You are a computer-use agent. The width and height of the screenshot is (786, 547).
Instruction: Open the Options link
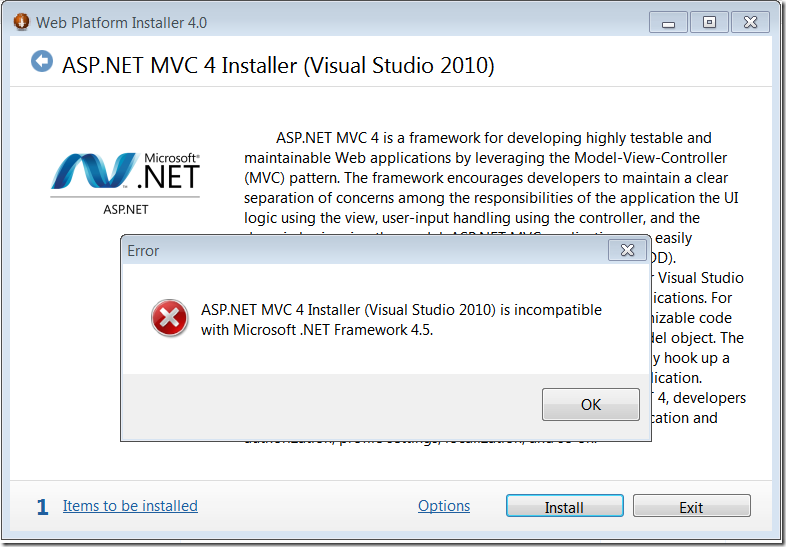[444, 505]
